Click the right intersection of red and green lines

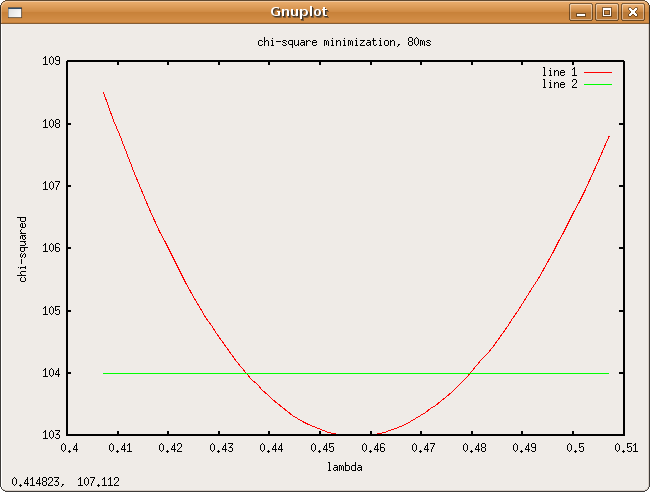click(x=470, y=374)
